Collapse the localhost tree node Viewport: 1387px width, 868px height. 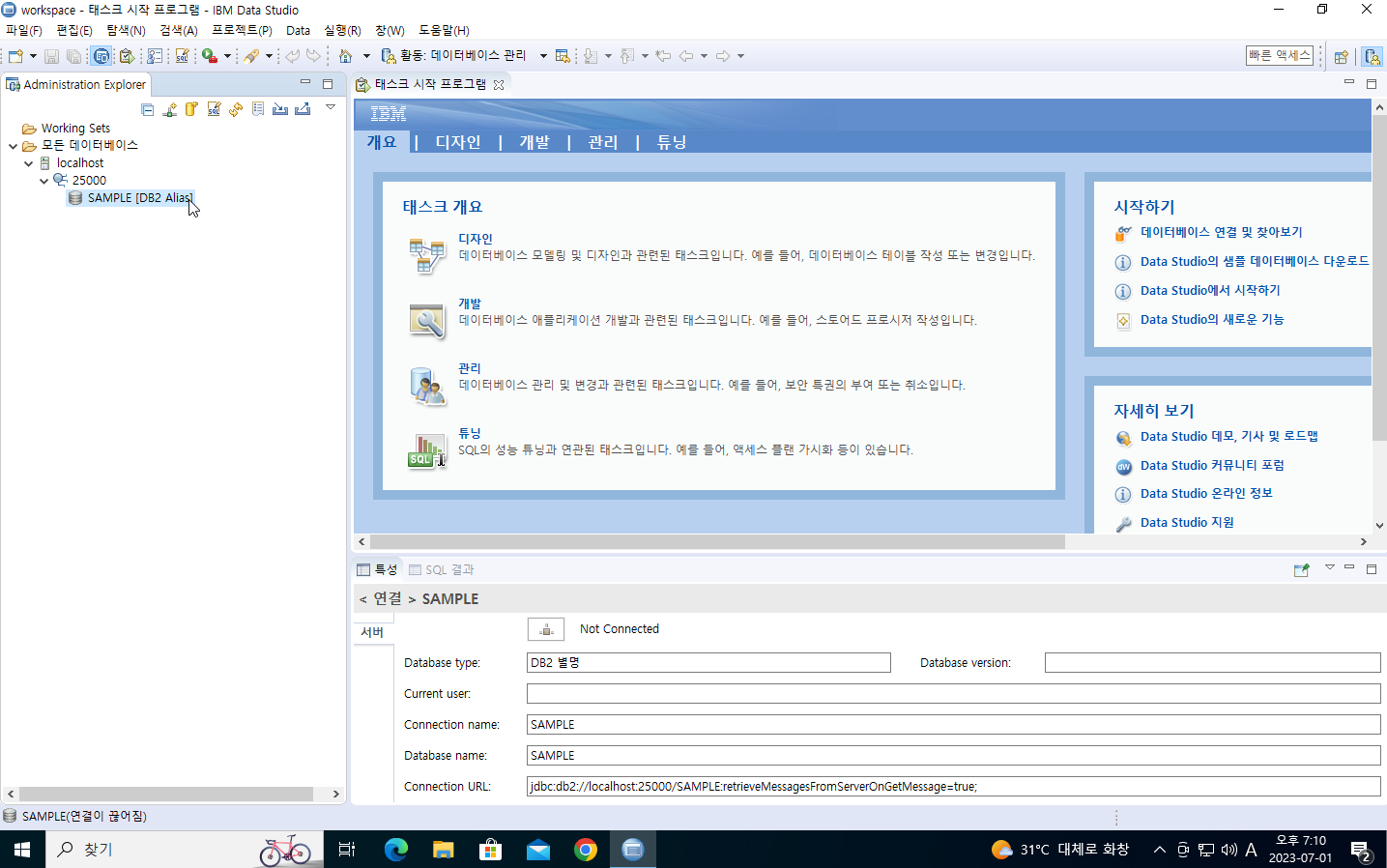pyautogui.click(x=28, y=163)
